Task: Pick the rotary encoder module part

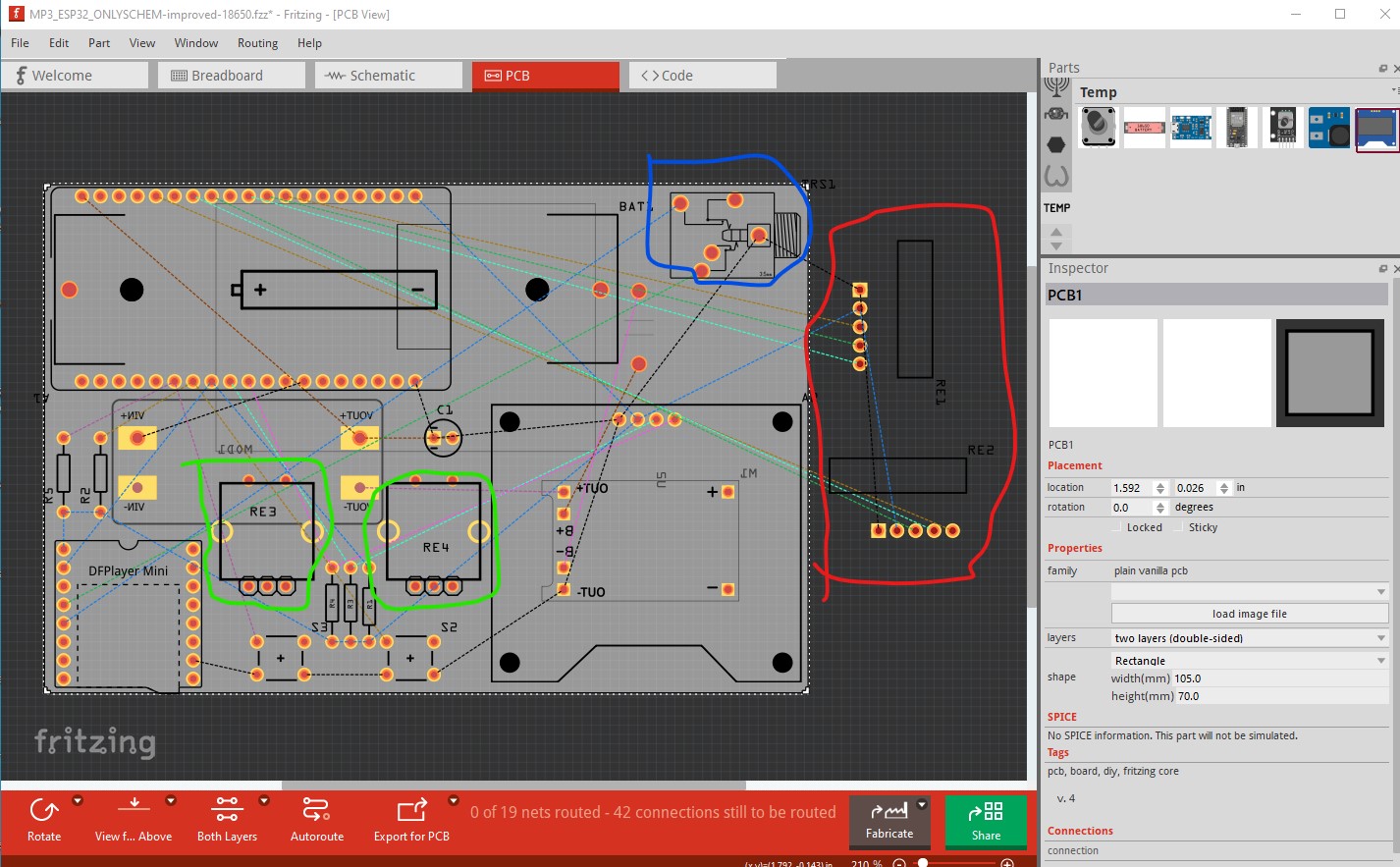Action: coord(1283,128)
